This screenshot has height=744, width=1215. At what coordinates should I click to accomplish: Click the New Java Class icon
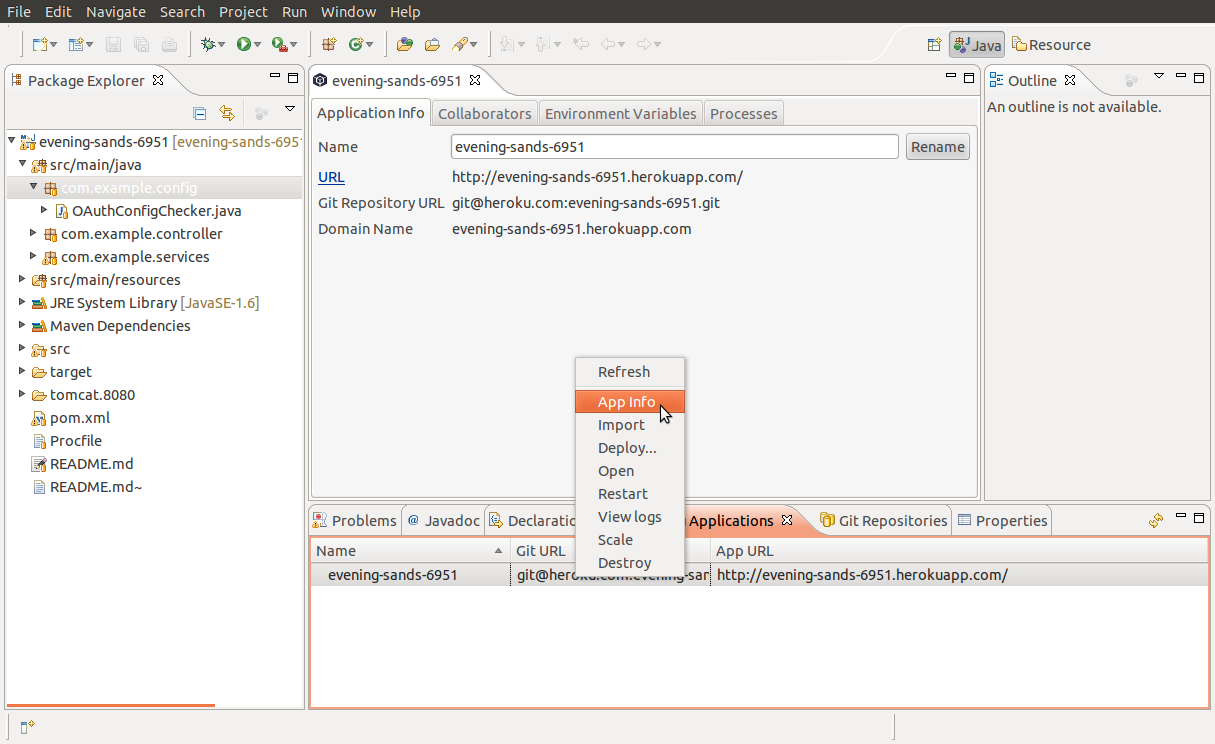tap(356, 44)
